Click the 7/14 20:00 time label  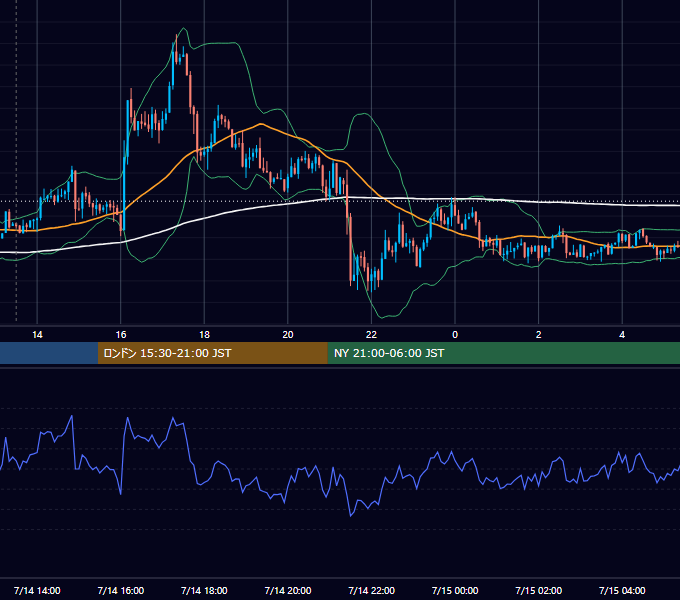pos(288,590)
